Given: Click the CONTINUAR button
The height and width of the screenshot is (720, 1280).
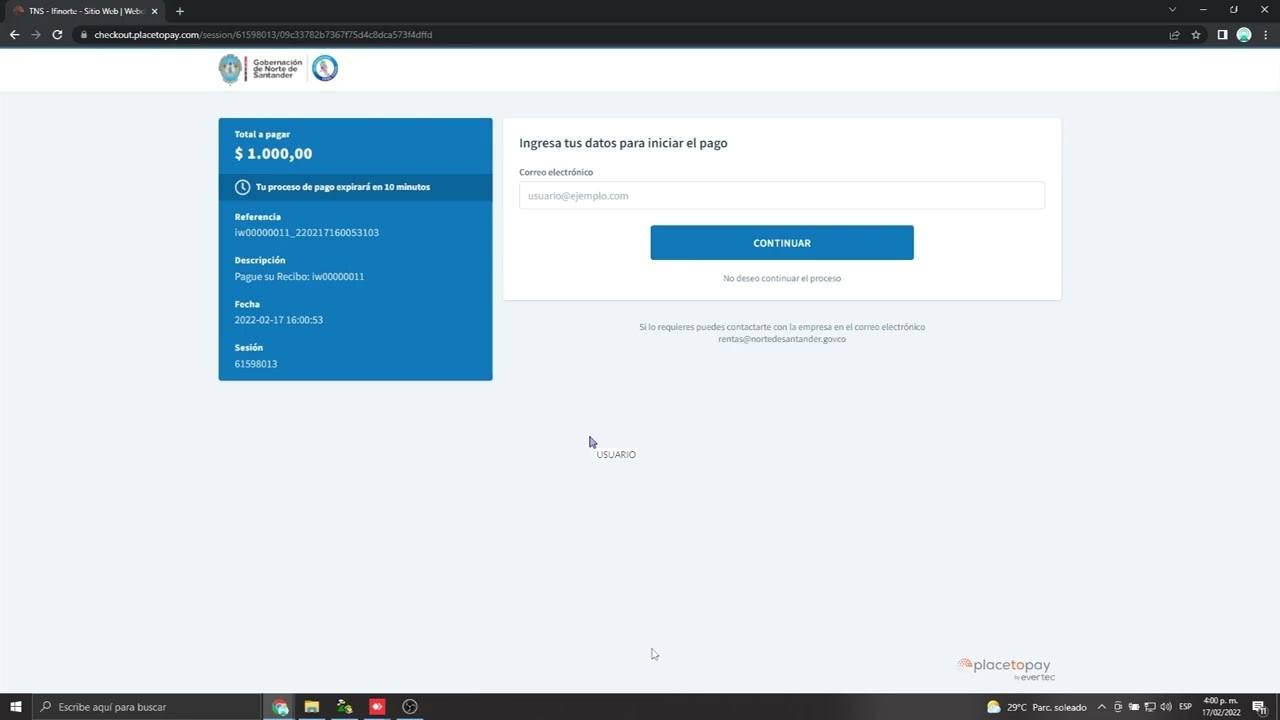Looking at the screenshot, I should pos(782,243).
